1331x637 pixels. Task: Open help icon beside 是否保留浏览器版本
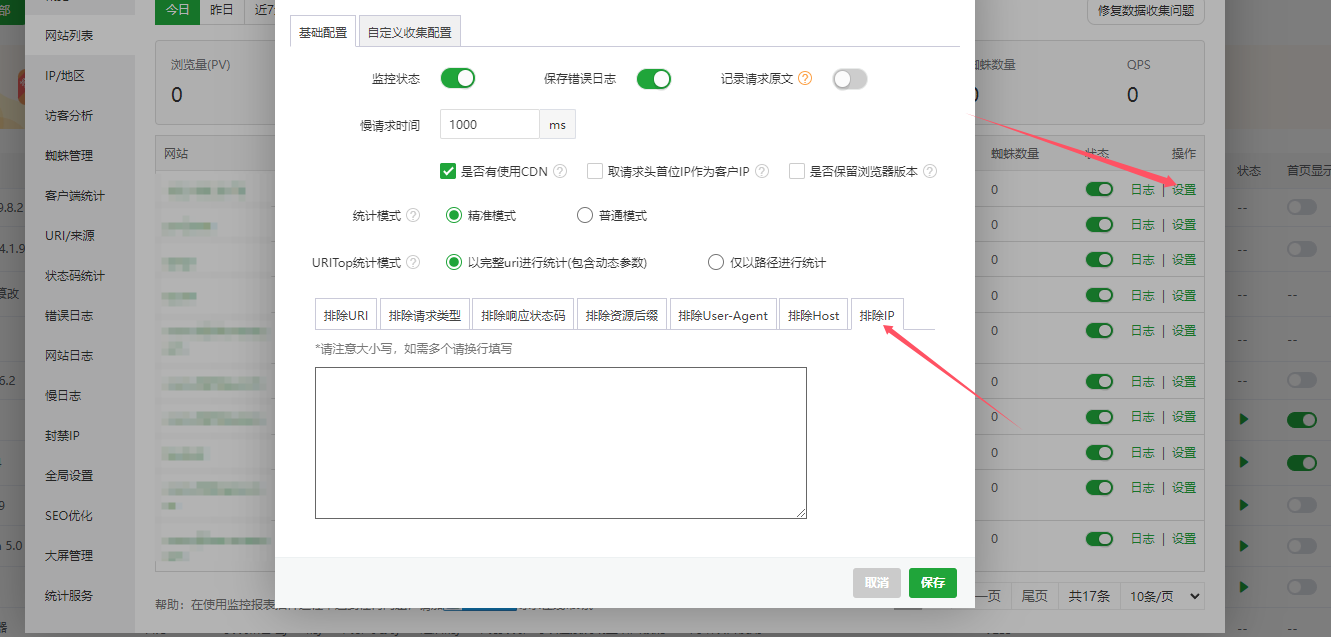930,171
